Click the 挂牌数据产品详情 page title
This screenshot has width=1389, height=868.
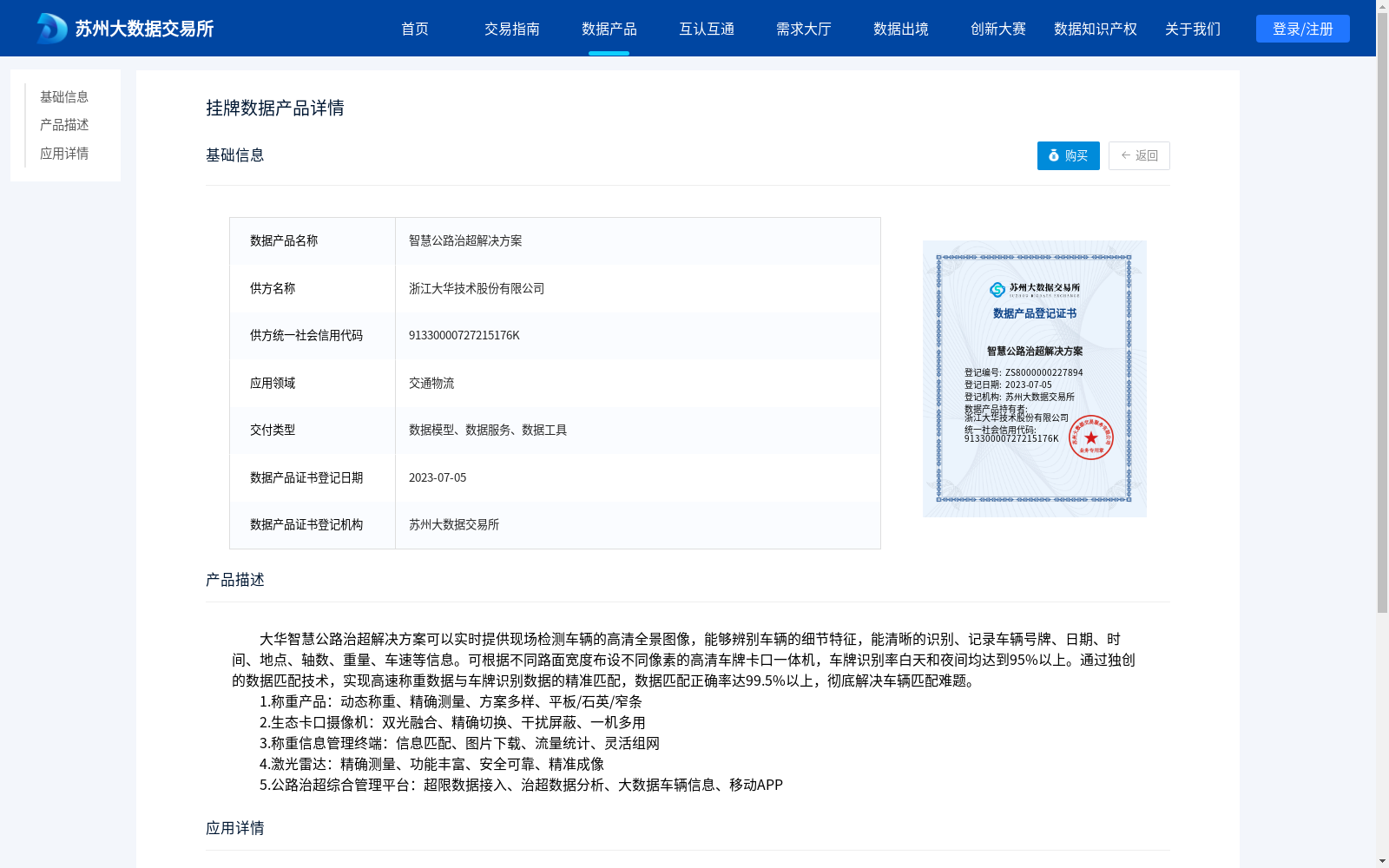pos(275,108)
